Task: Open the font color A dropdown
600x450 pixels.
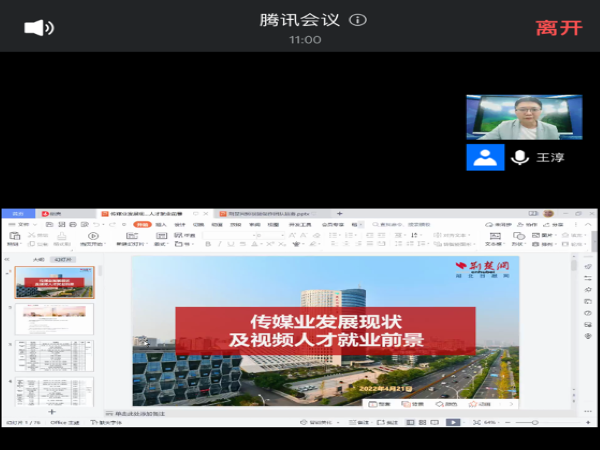Action: pyautogui.click(x=255, y=244)
